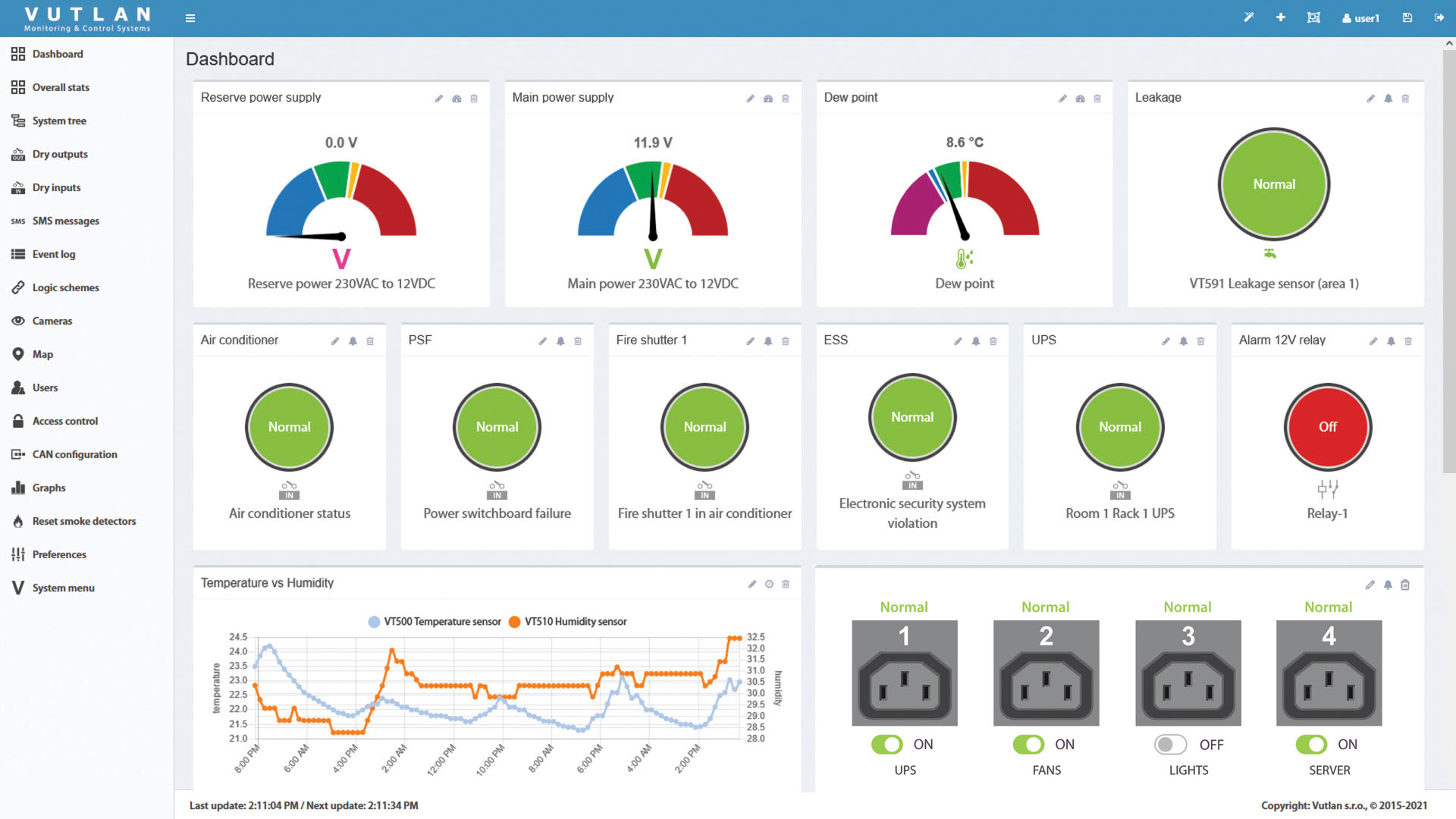Screen dimensions: 1456x819
Task: Expand the sidebar with hamburger menu
Action: (x=190, y=17)
